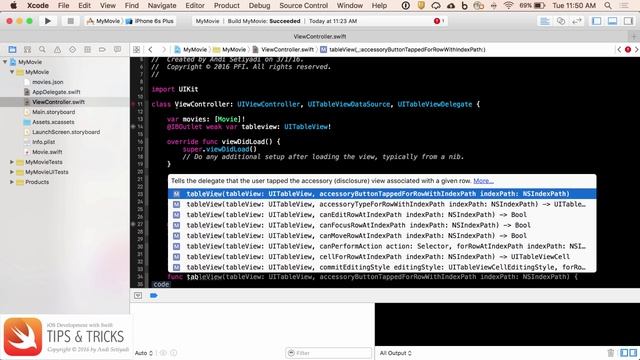Collapse the MyMovie group folder
Viewport: 640px width, 360px height.
[12, 72]
